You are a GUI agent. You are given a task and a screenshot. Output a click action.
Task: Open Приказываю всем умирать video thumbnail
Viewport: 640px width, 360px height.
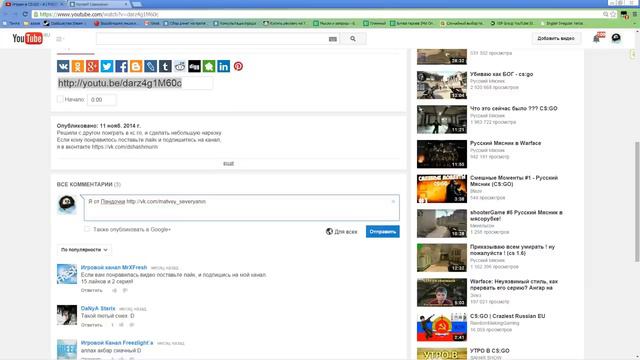pos(442,258)
